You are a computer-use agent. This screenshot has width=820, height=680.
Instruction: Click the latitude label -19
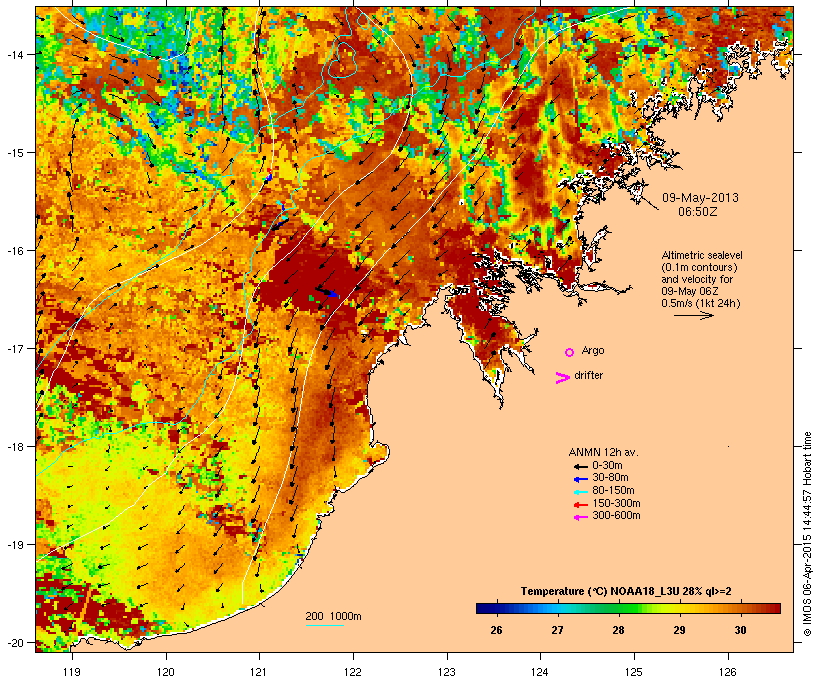click(x=15, y=545)
